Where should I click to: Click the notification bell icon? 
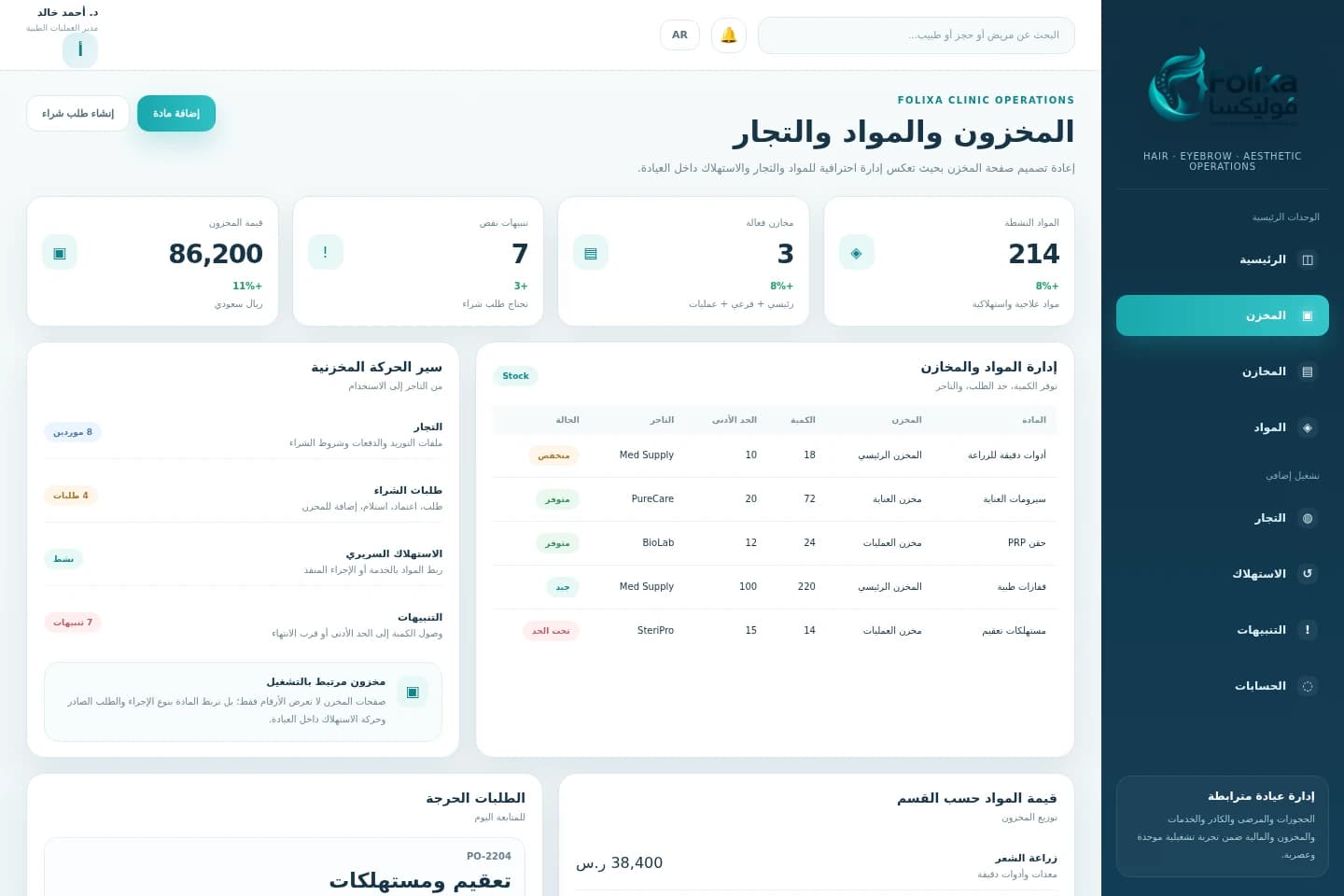click(x=729, y=35)
